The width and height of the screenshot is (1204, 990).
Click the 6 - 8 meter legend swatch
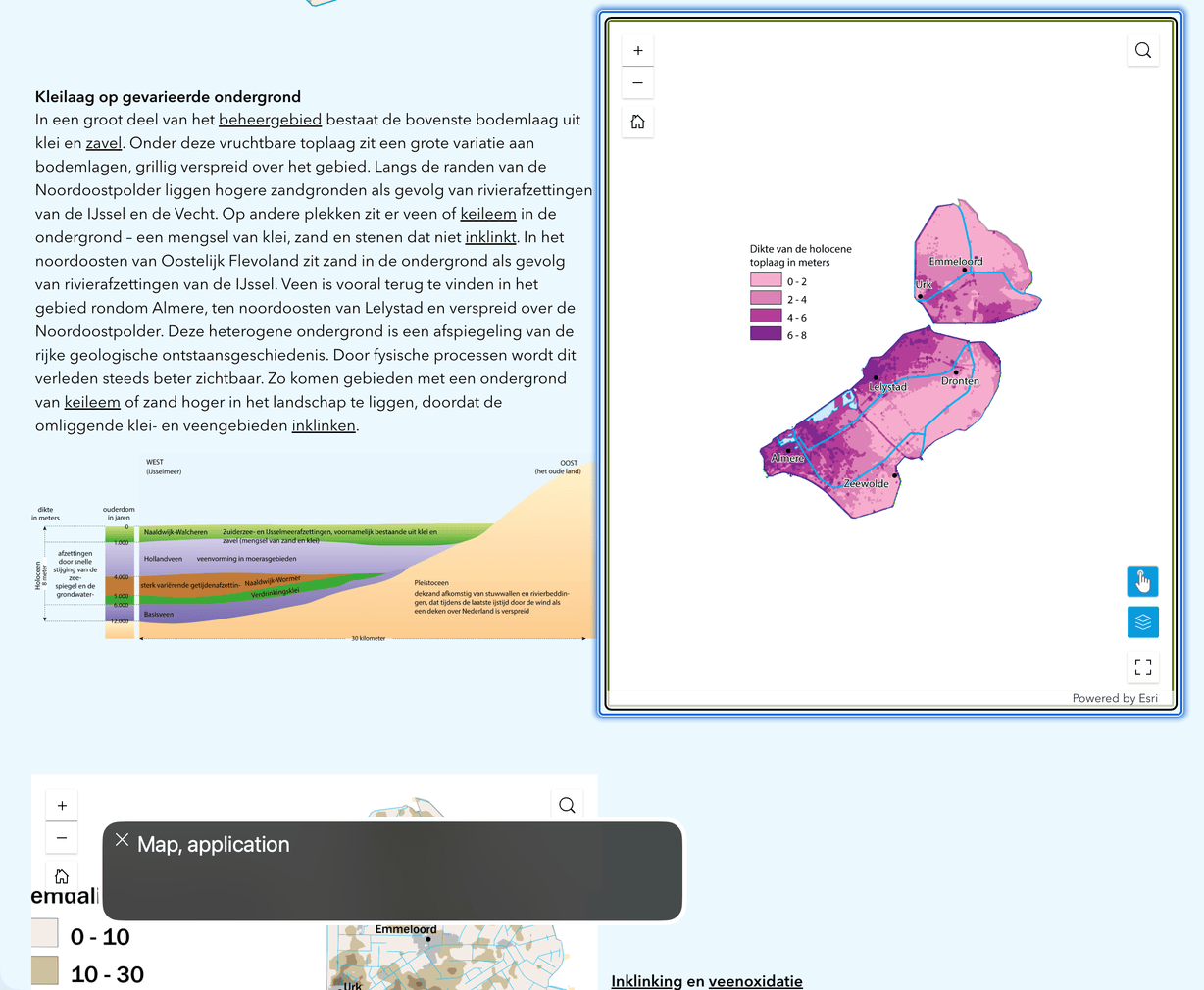[x=766, y=334]
